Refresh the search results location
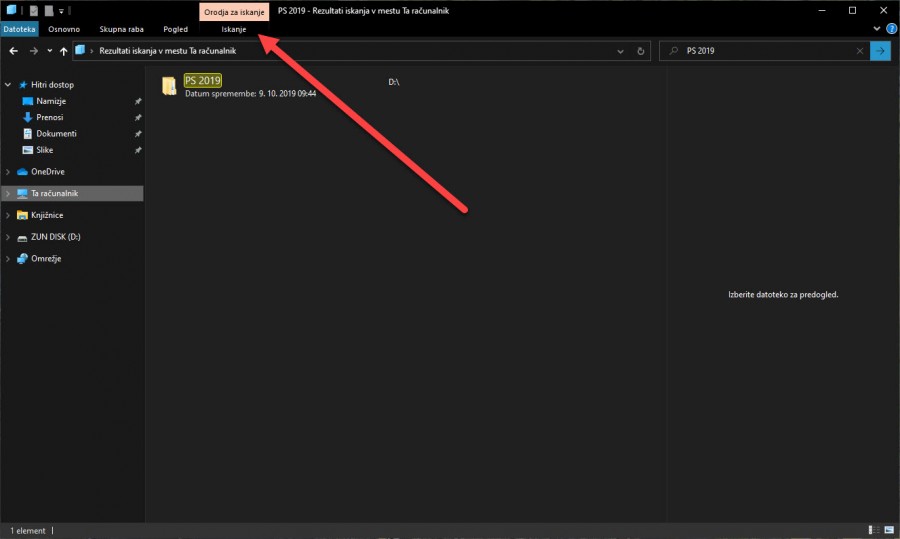The width and height of the screenshot is (900, 539). click(641, 50)
